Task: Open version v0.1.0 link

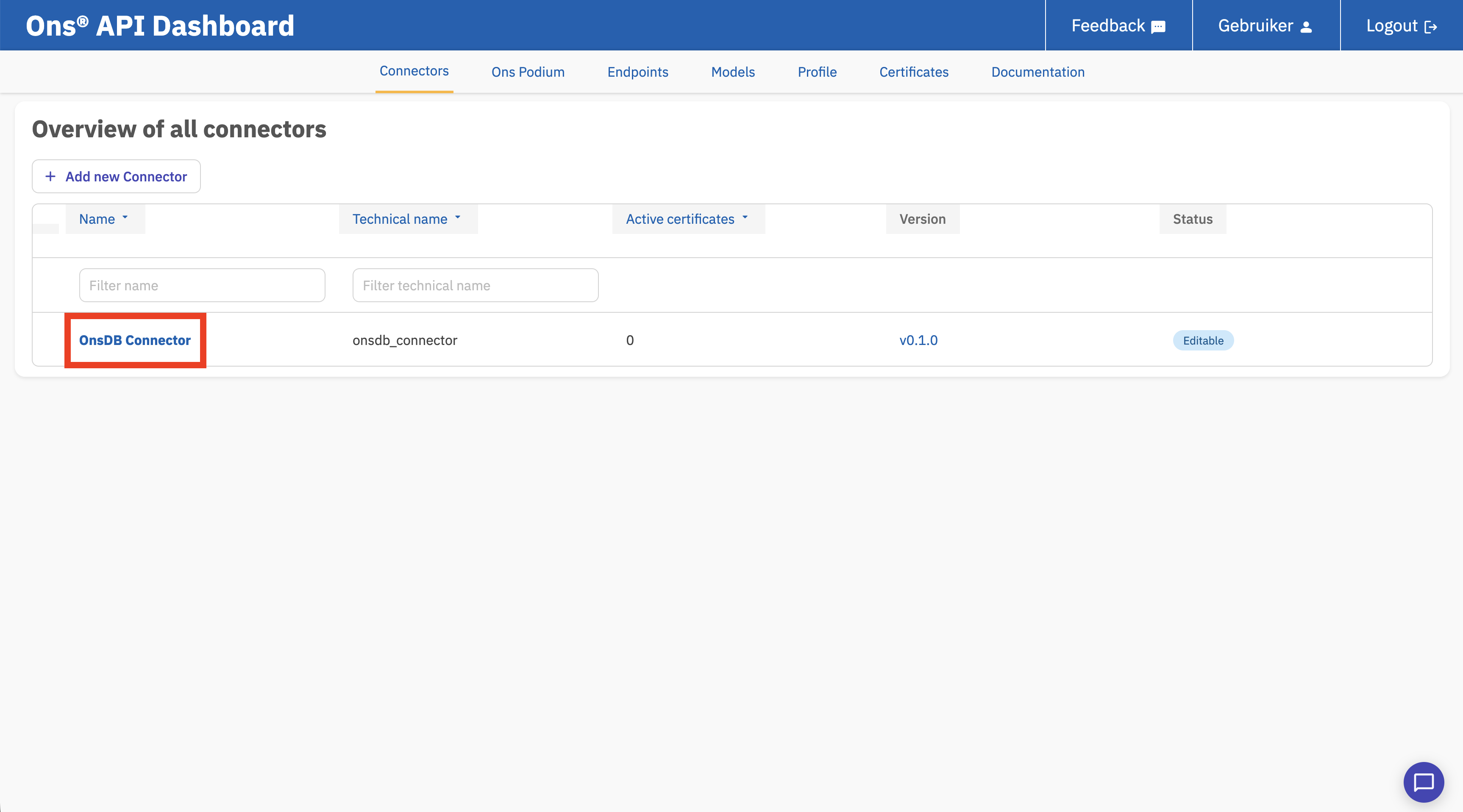Action: [918, 340]
